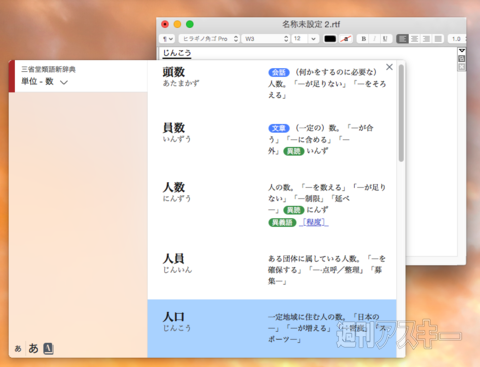This screenshot has width=480, height=367.
Task: Open the black text color swatch
Action: (330, 39)
